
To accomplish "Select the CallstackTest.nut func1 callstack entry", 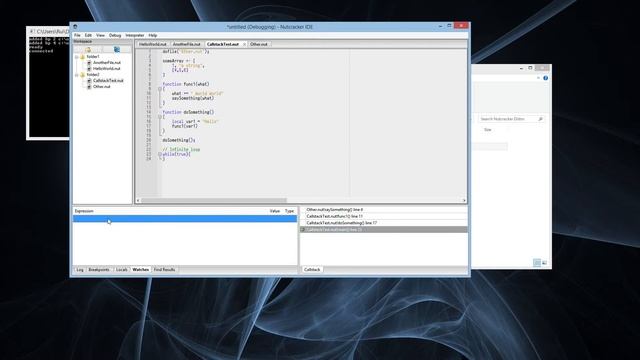I will click(x=384, y=216).
